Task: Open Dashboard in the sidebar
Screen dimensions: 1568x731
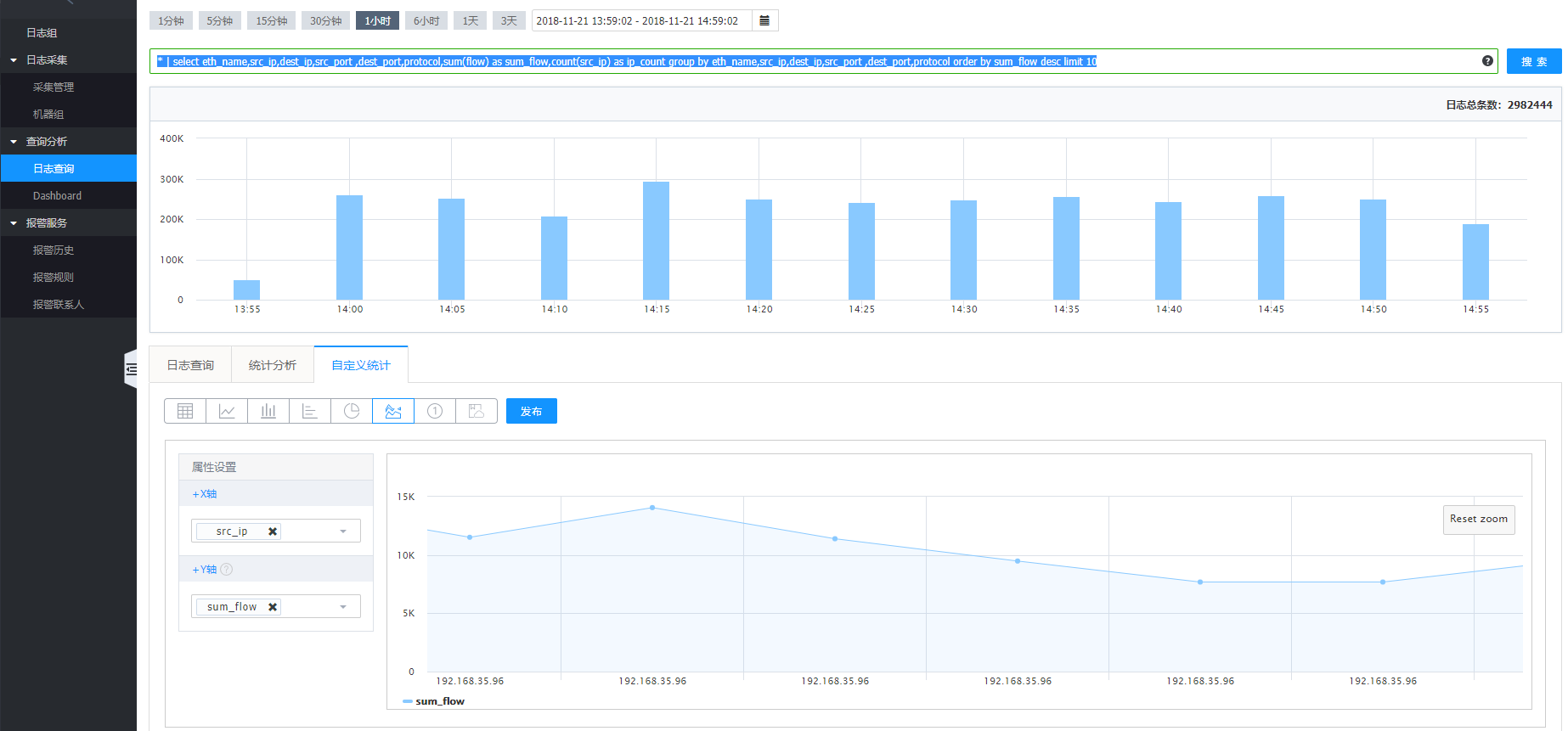Action: pos(68,195)
